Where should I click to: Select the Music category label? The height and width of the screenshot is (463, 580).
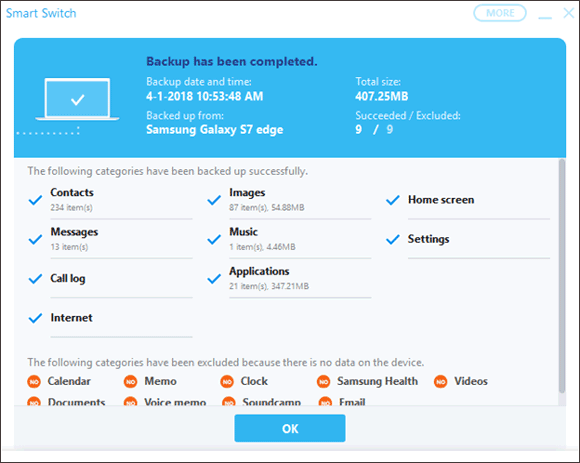coord(243,232)
